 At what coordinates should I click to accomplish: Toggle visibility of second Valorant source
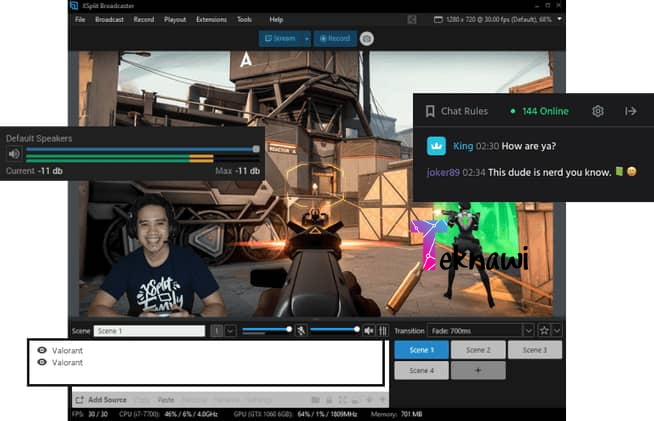[42, 362]
